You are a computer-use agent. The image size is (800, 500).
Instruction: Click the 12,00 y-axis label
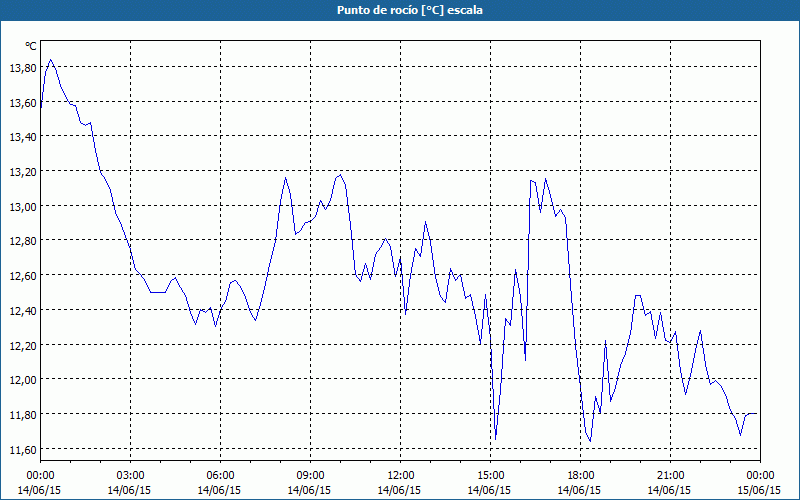23,381
